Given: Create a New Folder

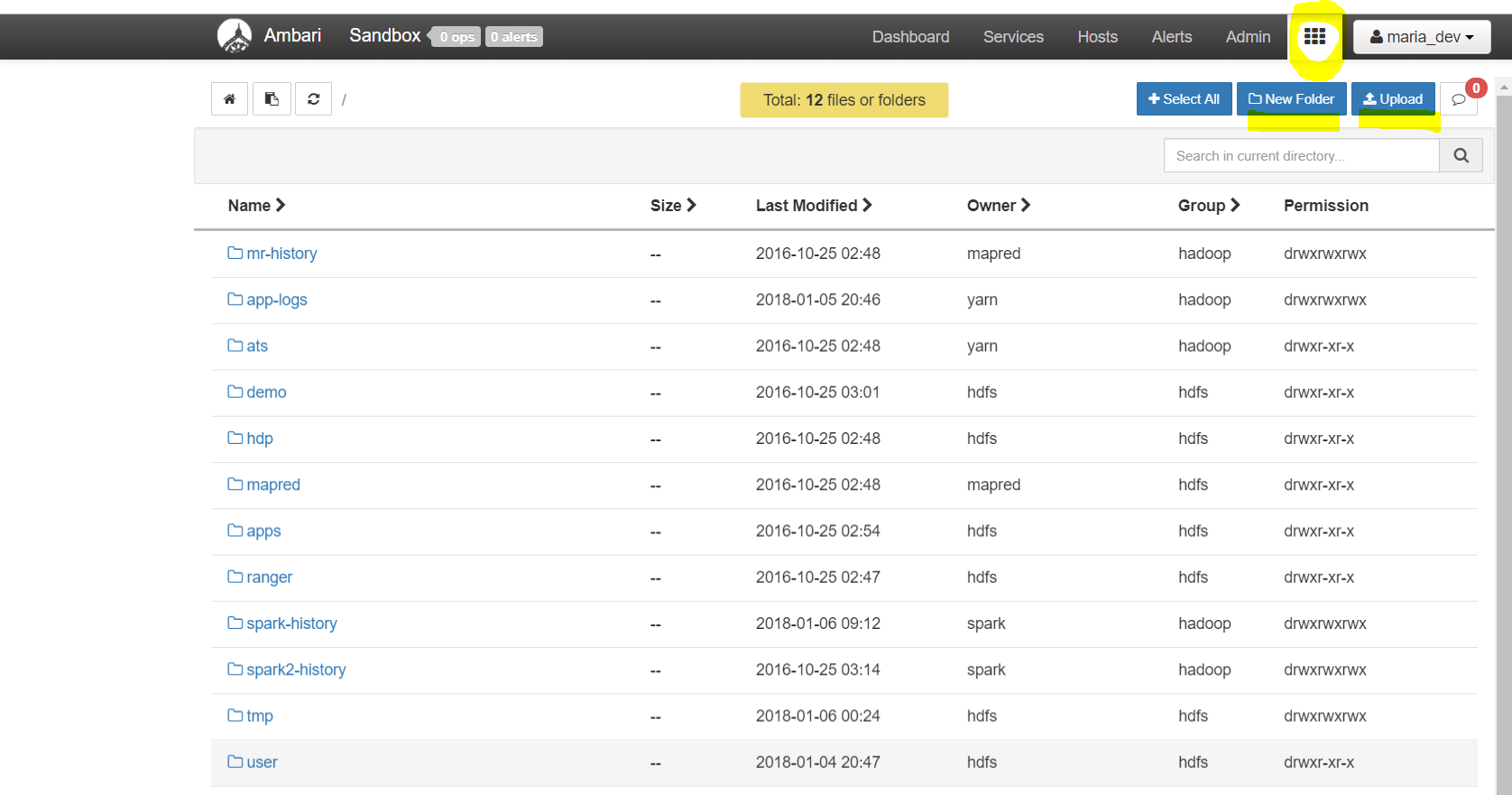Looking at the screenshot, I should pyautogui.click(x=1291, y=99).
